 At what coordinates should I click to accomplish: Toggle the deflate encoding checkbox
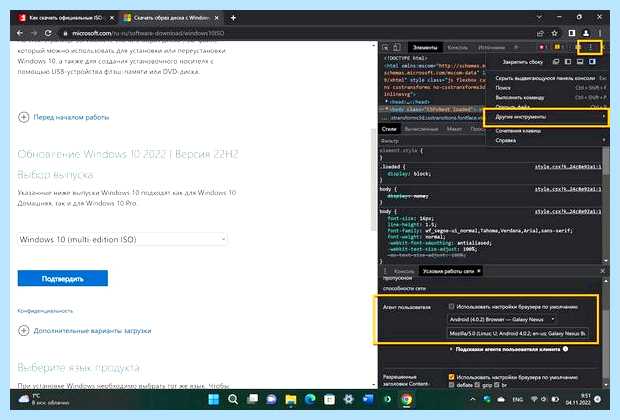tap(452, 384)
